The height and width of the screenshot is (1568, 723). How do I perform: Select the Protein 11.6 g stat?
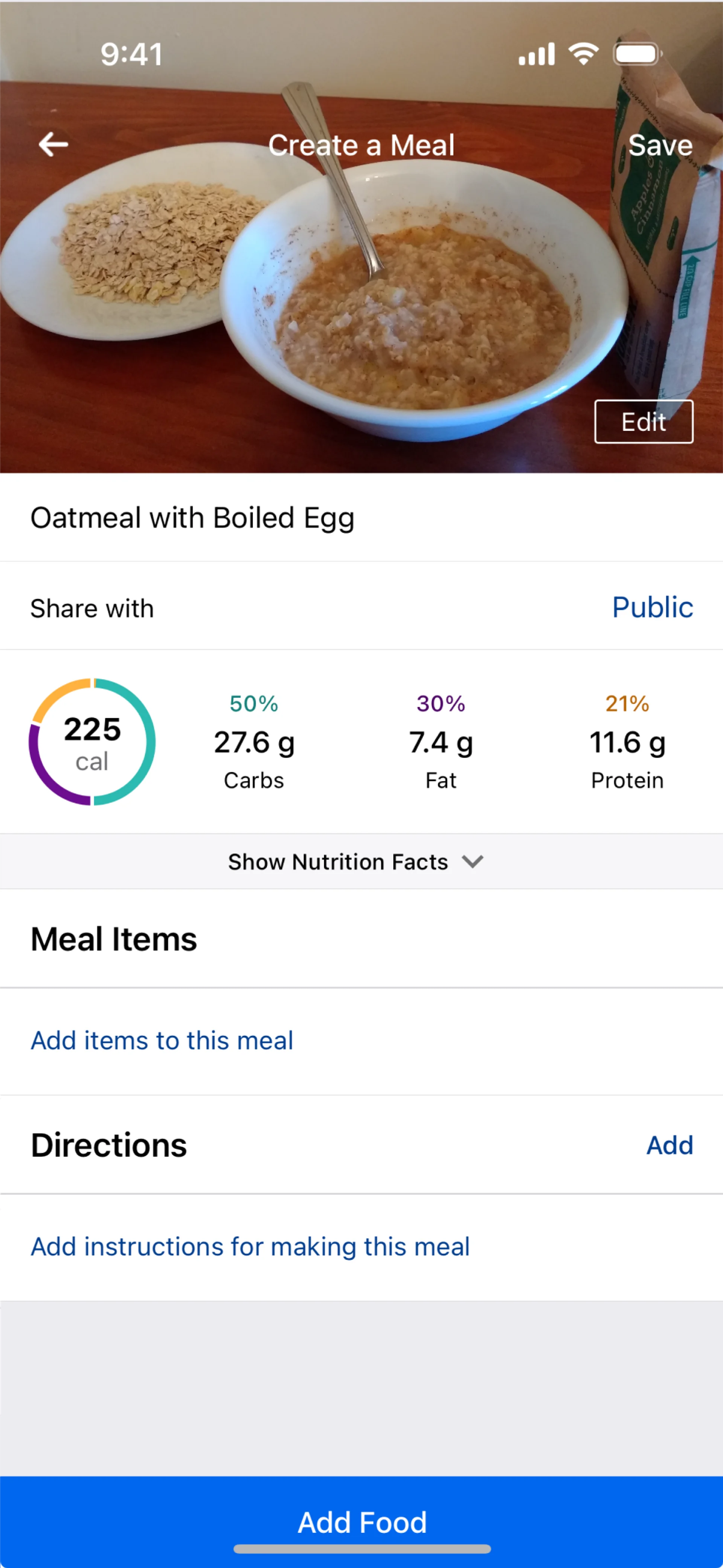[x=627, y=742]
